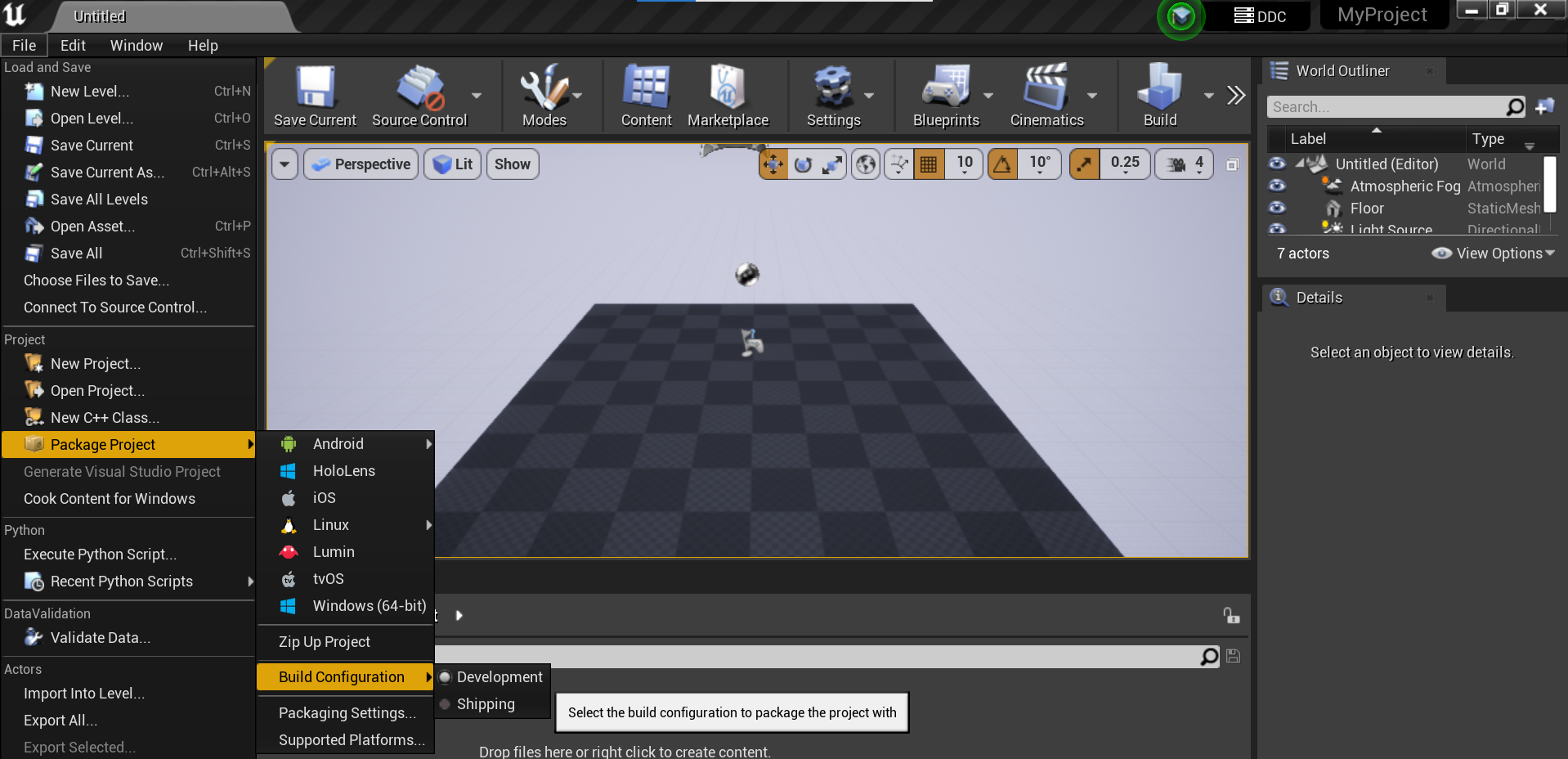The height and width of the screenshot is (759, 1568).
Task: Open the Edit menu
Action: pos(73,46)
